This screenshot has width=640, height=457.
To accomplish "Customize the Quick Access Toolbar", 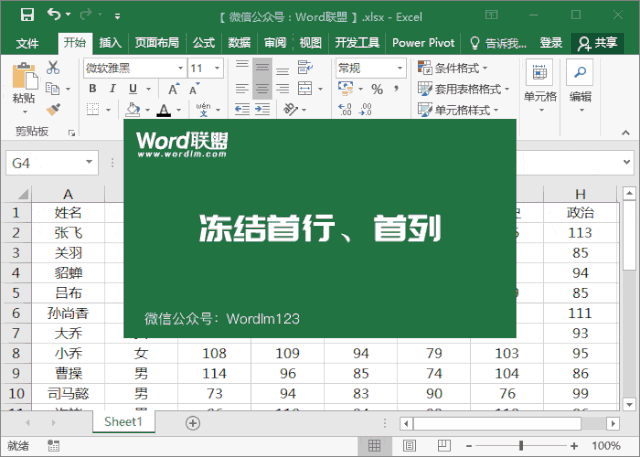I will [117, 16].
